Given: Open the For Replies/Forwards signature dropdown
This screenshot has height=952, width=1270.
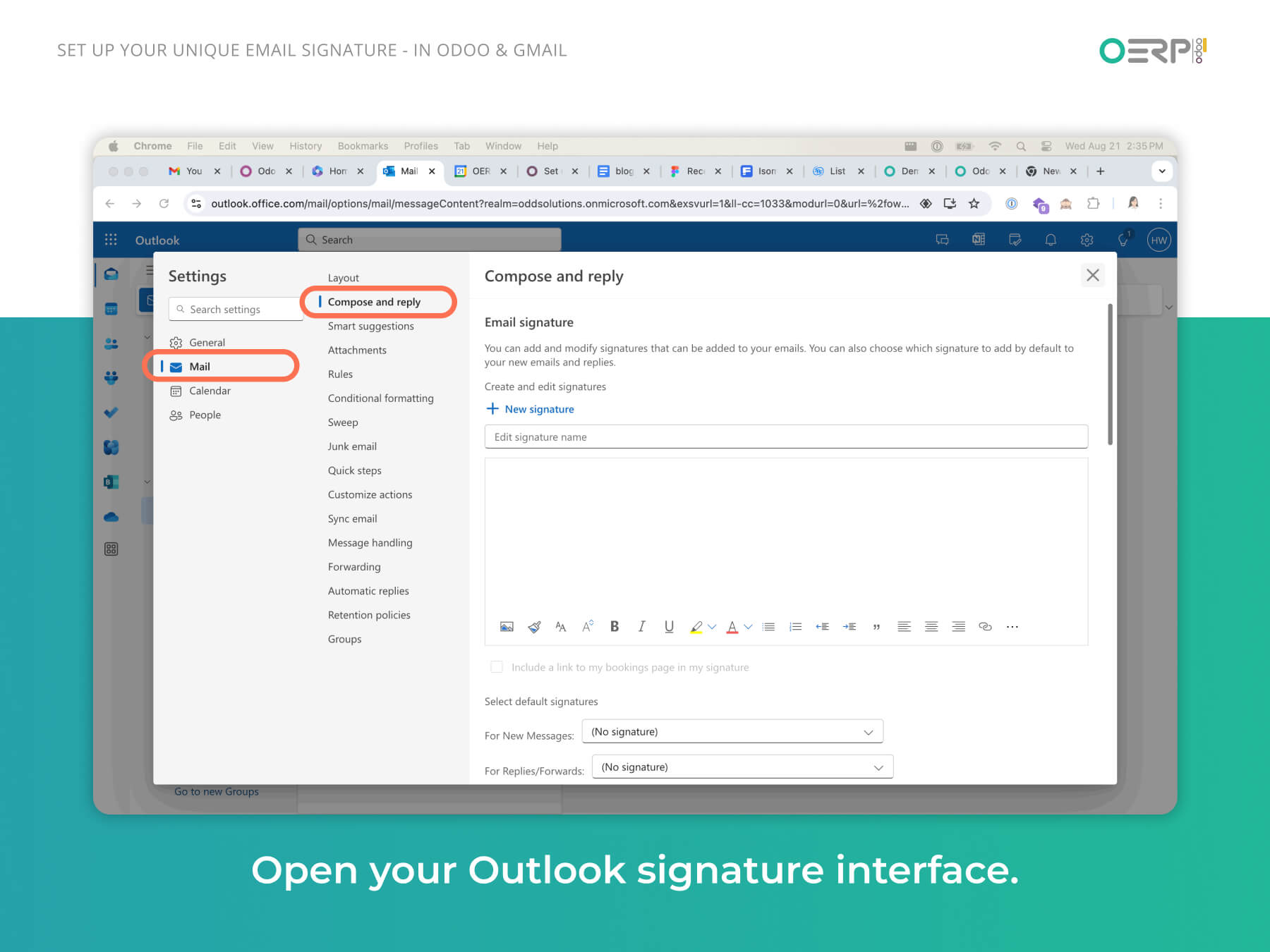Looking at the screenshot, I should (x=742, y=767).
